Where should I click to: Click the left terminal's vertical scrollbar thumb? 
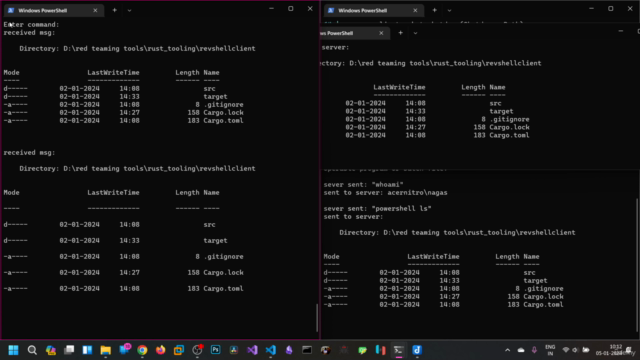pyautogui.click(x=317, y=318)
